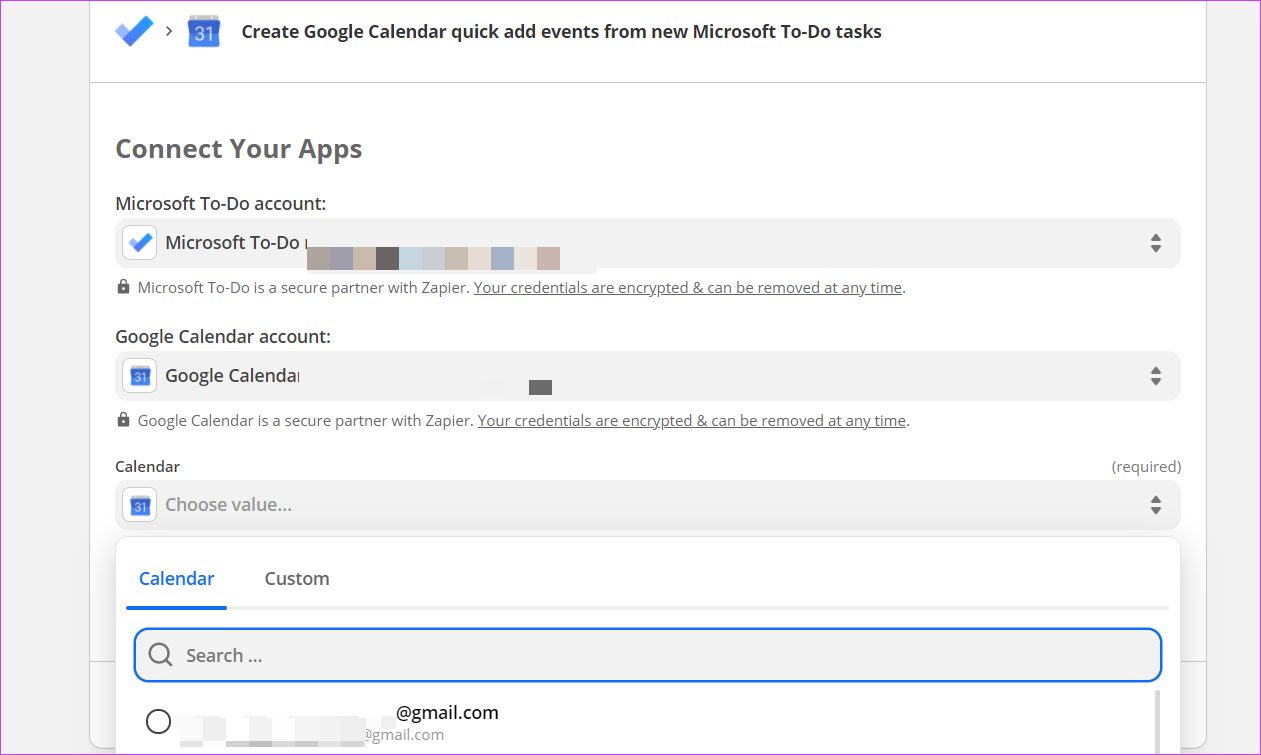Open the Microsoft To-Do credentials removal link

[688, 287]
